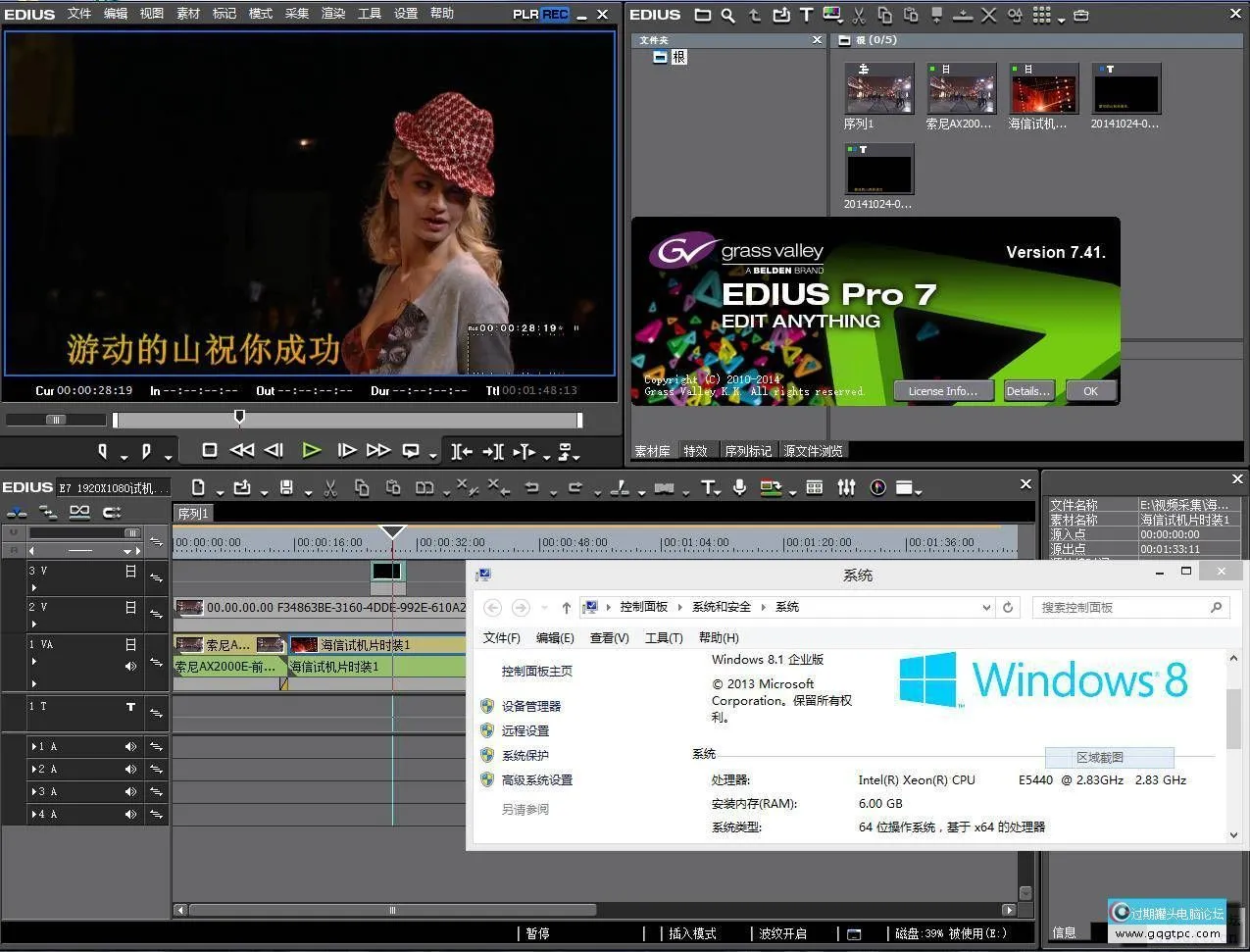
Task: Click the delete (X) icon in bin toolbar
Action: click(988, 15)
